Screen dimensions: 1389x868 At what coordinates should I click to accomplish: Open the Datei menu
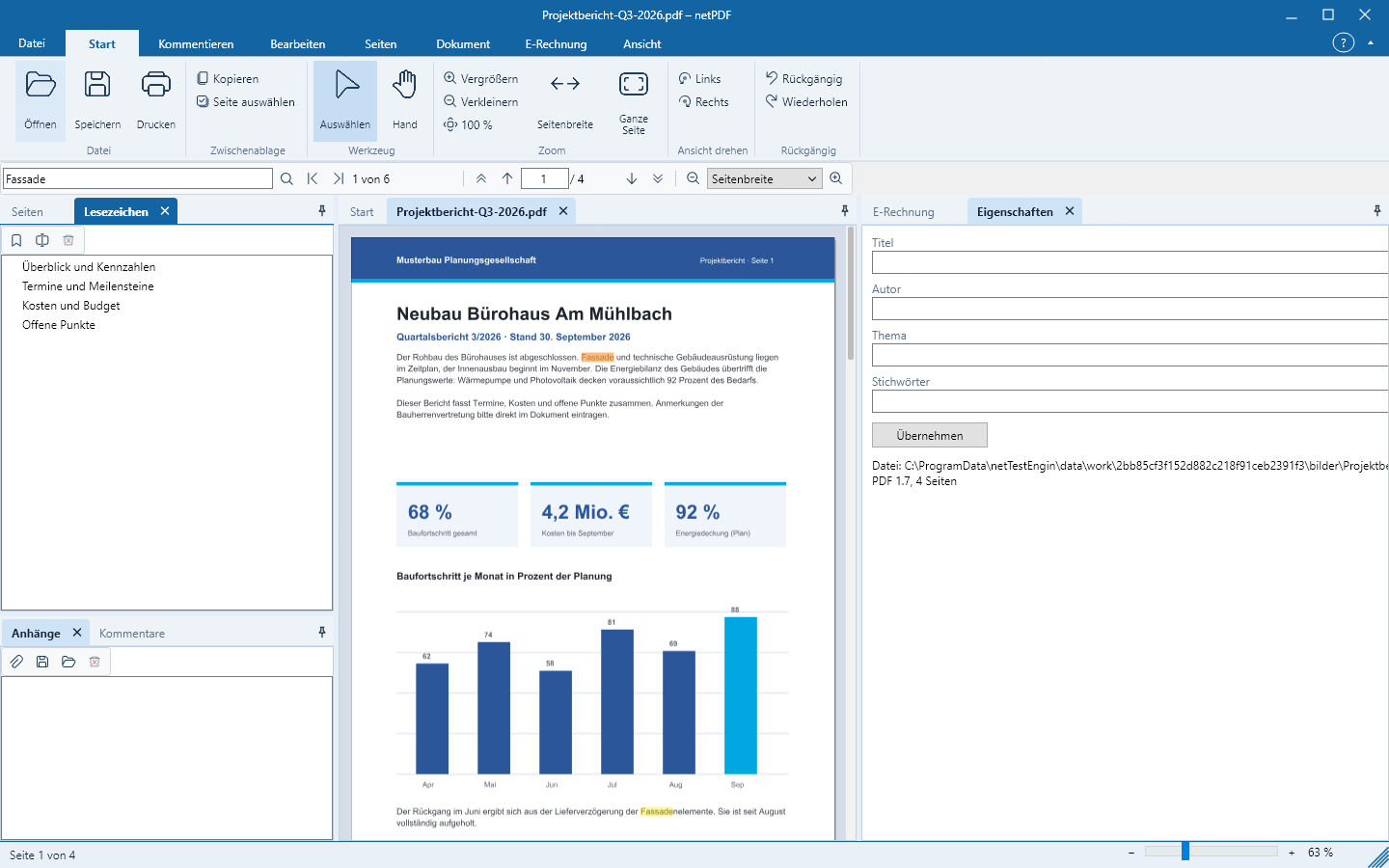coord(32,43)
